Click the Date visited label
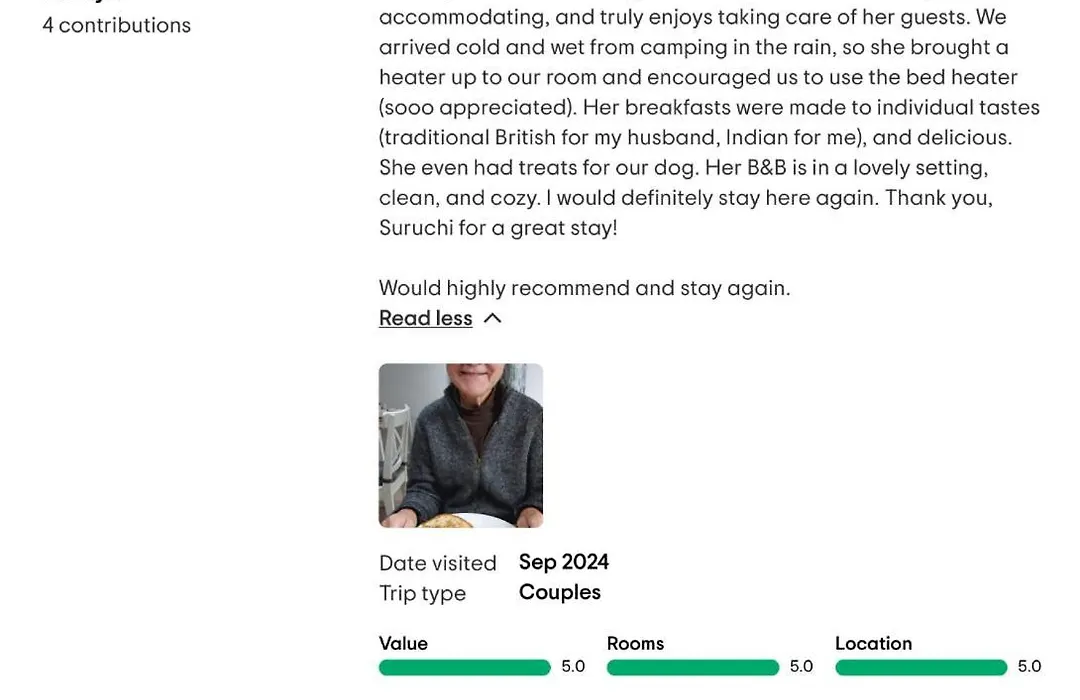1080x700 pixels. 437,564
